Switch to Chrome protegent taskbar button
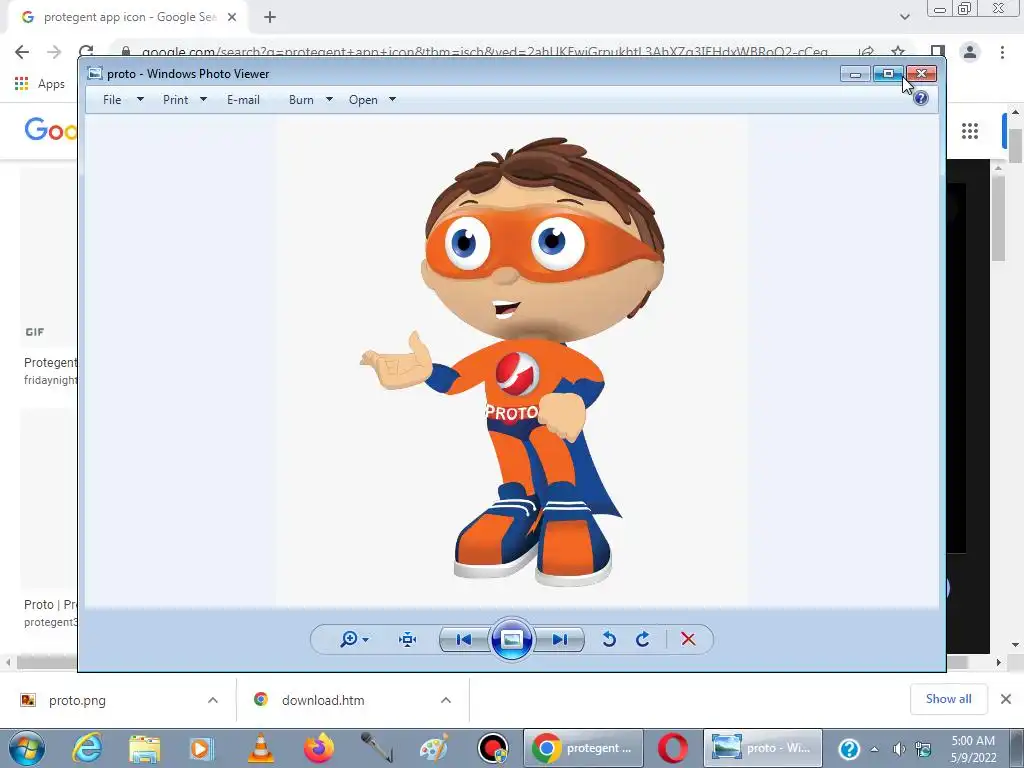The image size is (1024, 768). (x=583, y=748)
